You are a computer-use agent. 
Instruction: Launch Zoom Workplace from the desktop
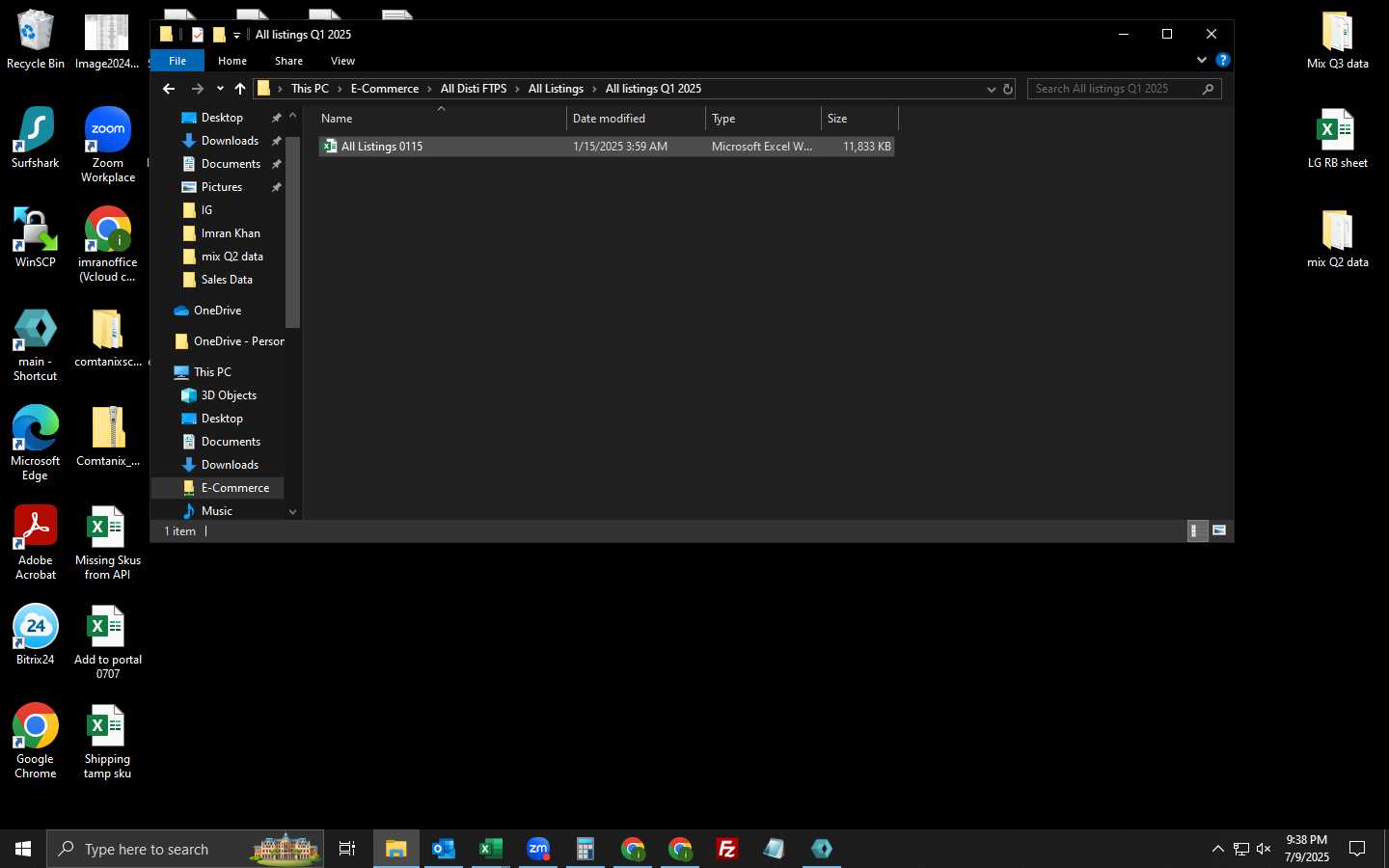(x=108, y=145)
